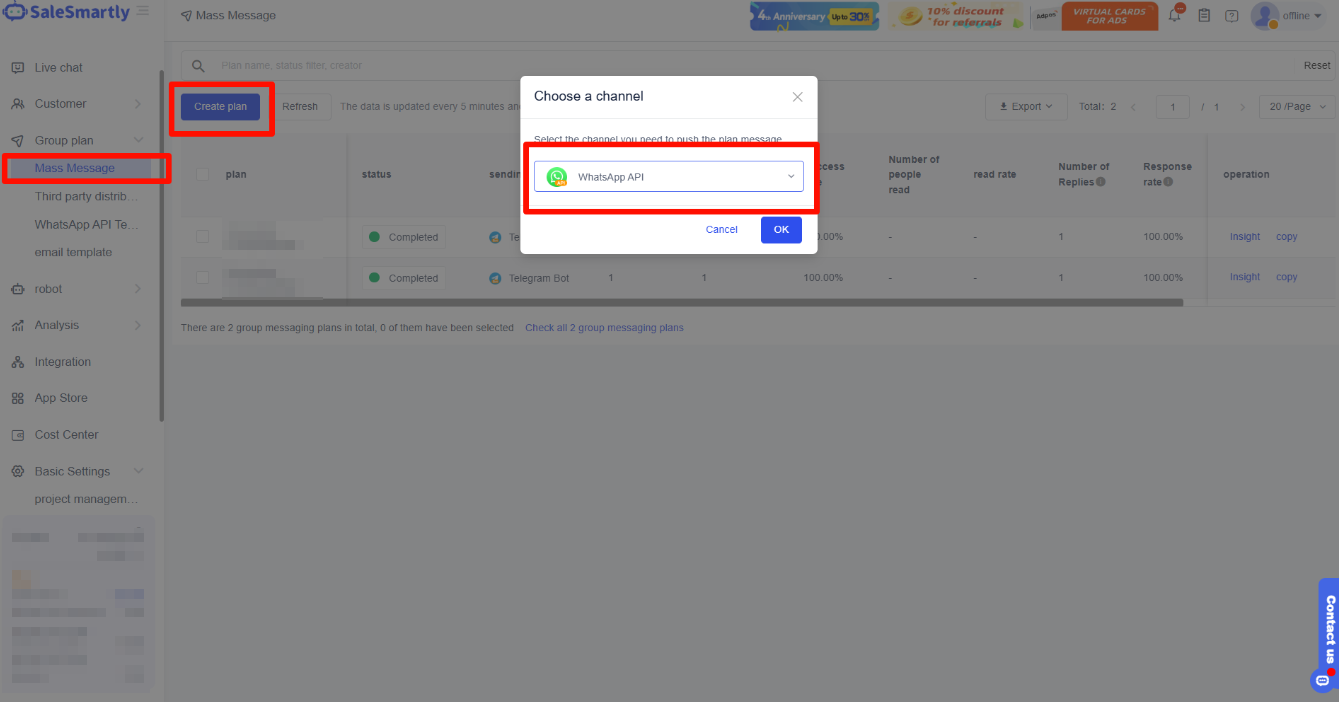Expand the robot menu chevron
Image resolution: width=1339 pixels, height=702 pixels.
[138, 289]
